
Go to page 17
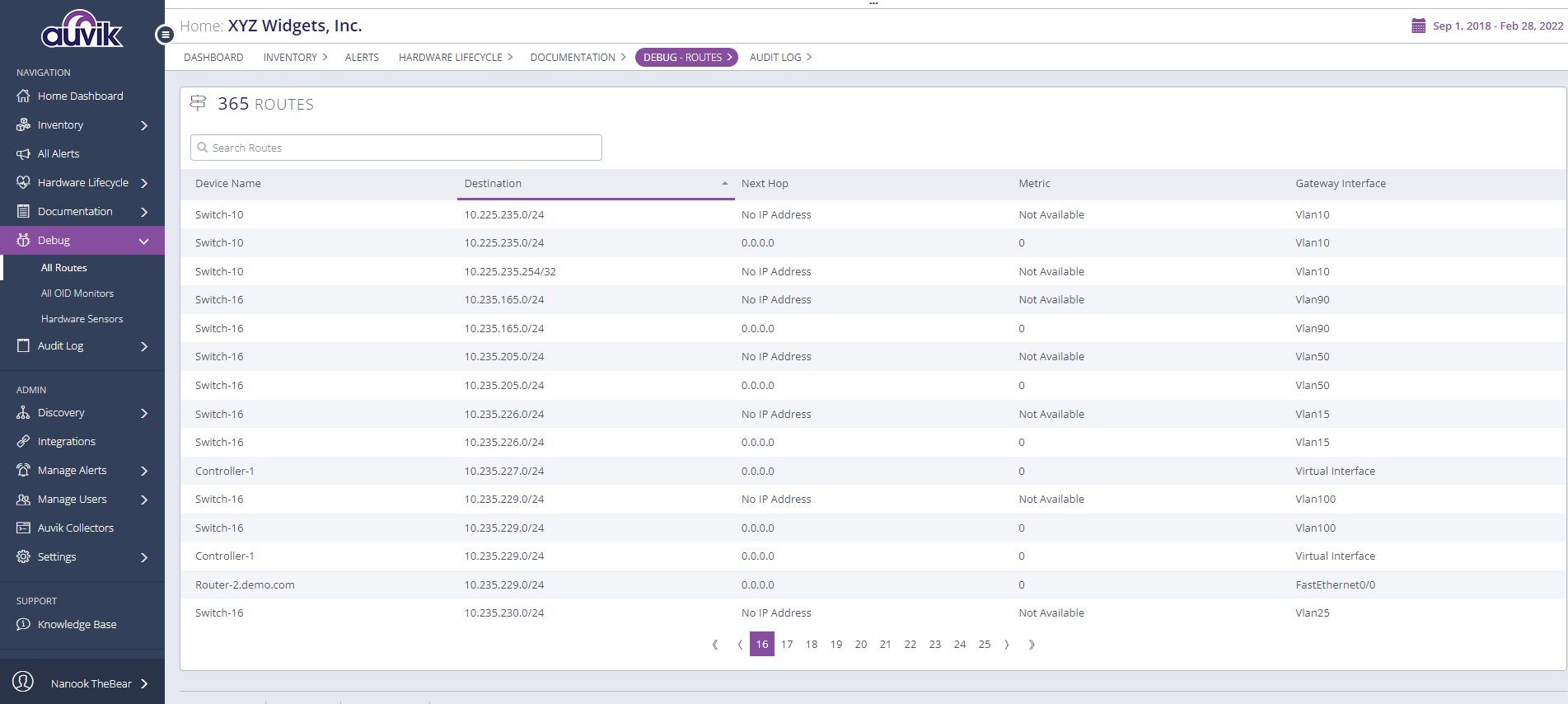click(787, 645)
